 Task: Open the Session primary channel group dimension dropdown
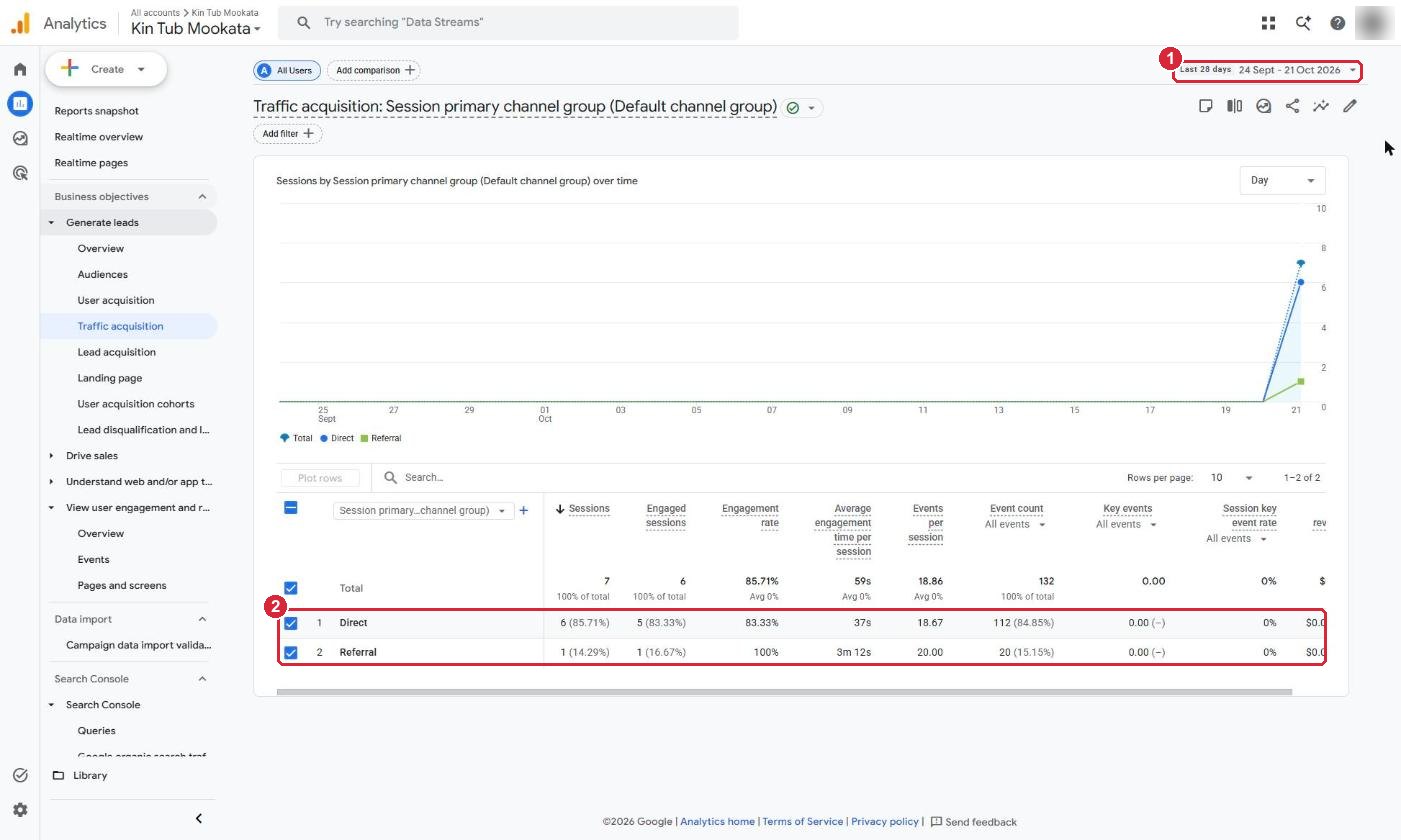pos(423,510)
